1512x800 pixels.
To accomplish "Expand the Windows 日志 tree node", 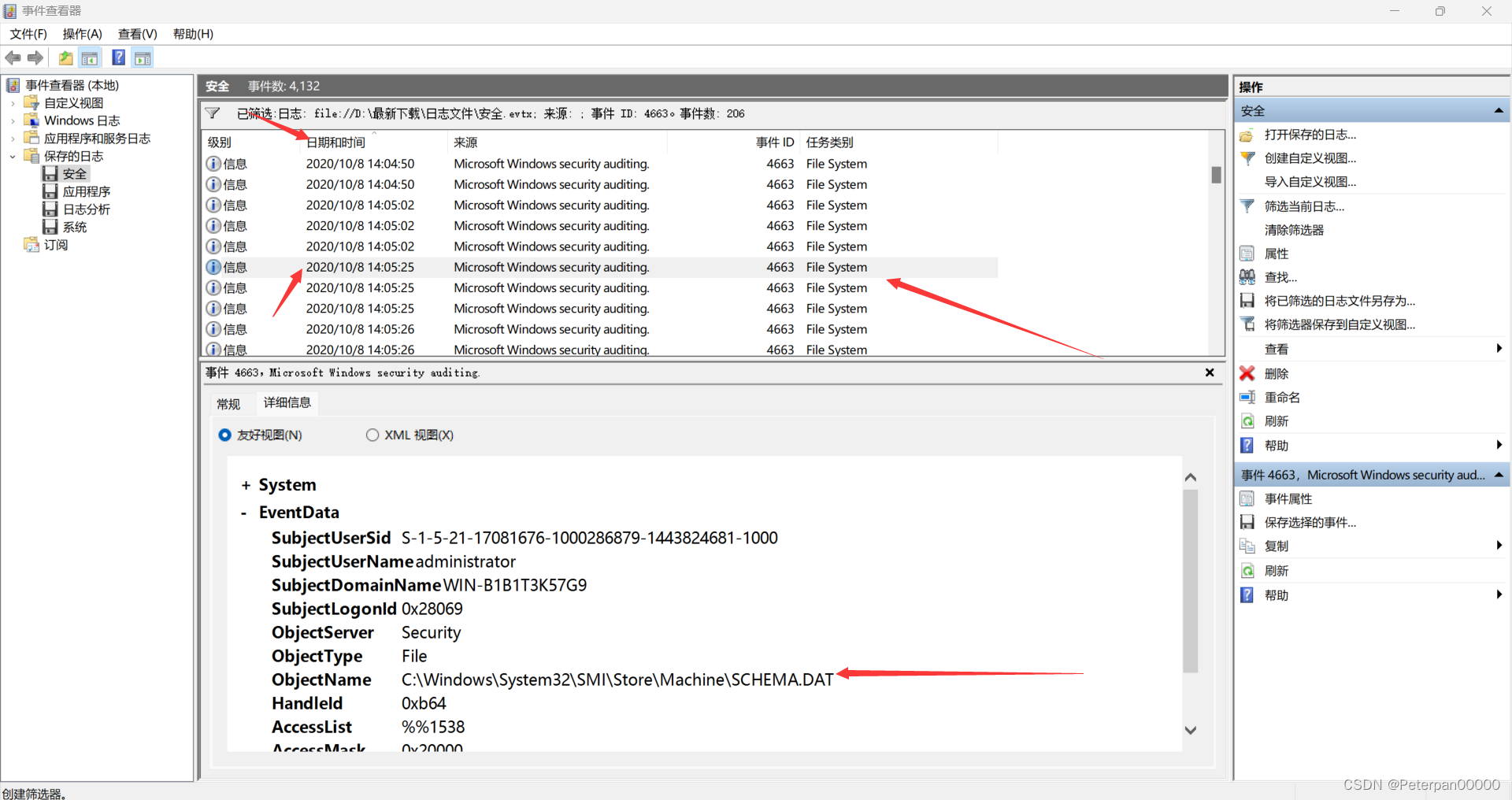I will click(13, 120).
